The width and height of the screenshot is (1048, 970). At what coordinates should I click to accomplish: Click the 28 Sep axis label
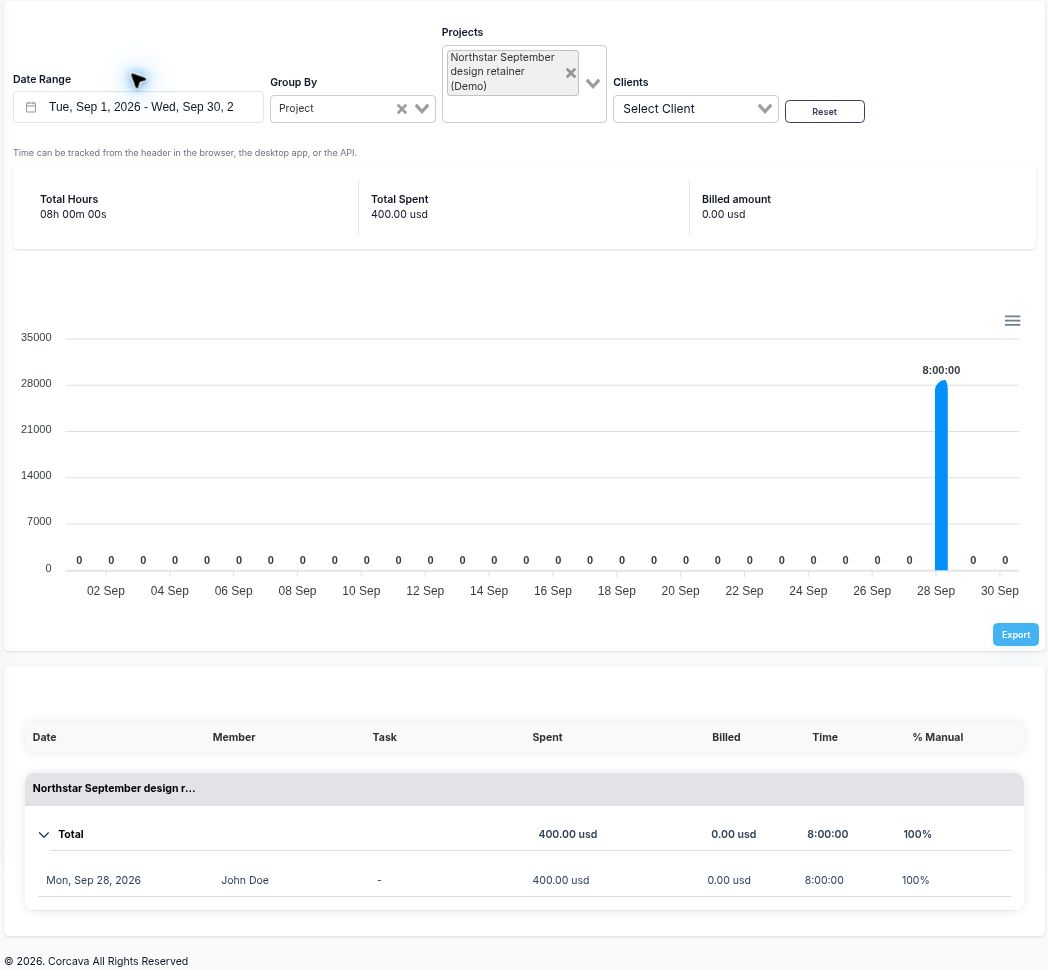pyautogui.click(x=936, y=591)
